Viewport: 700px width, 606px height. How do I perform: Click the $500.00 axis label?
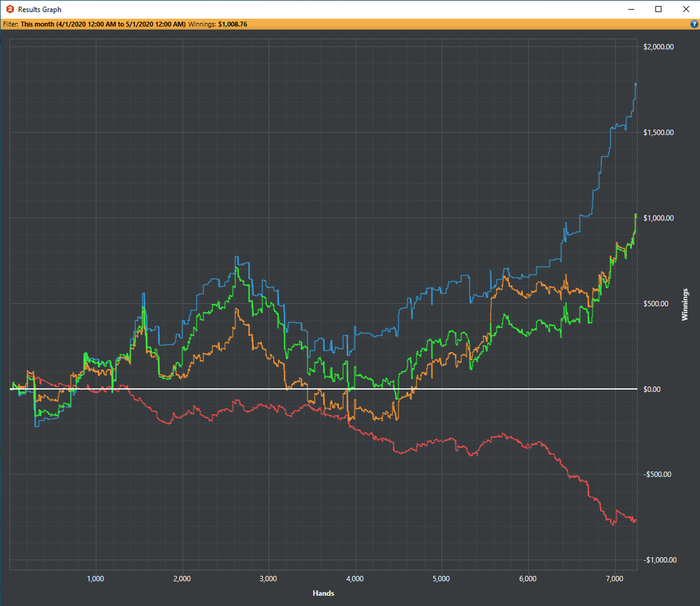pyautogui.click(x=656, y=304)
